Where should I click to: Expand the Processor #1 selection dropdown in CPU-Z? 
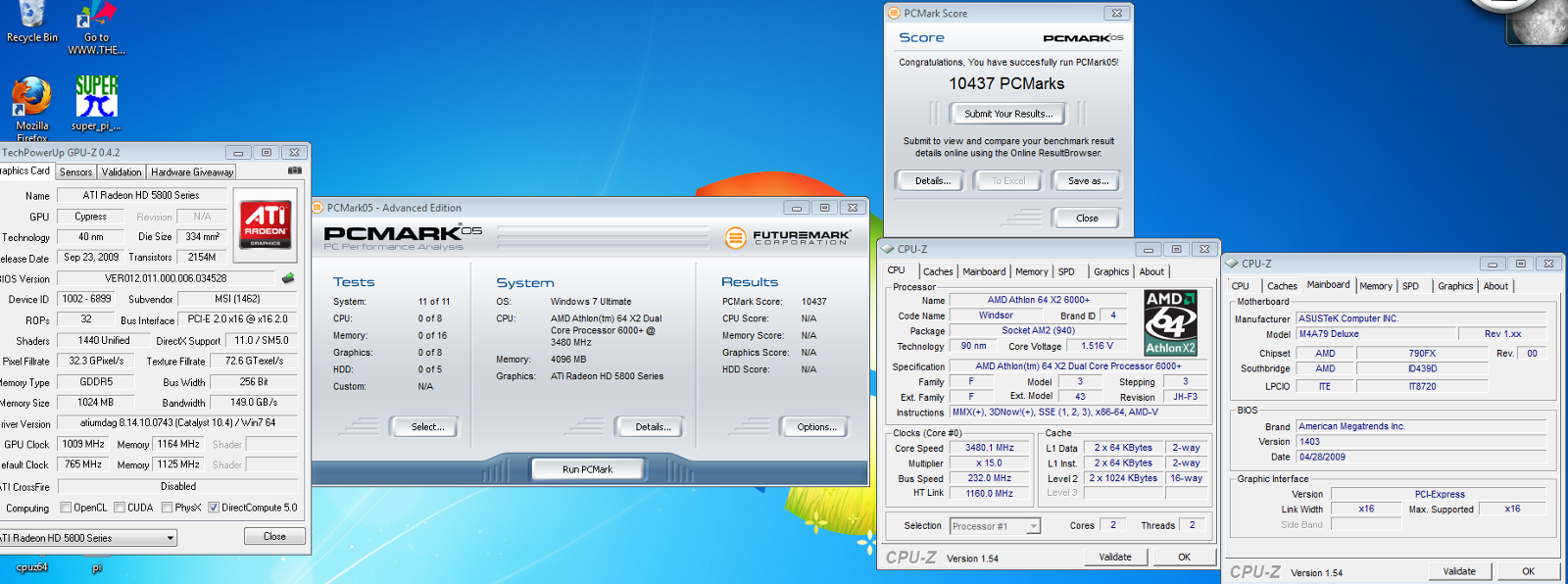click(1033, 526)
